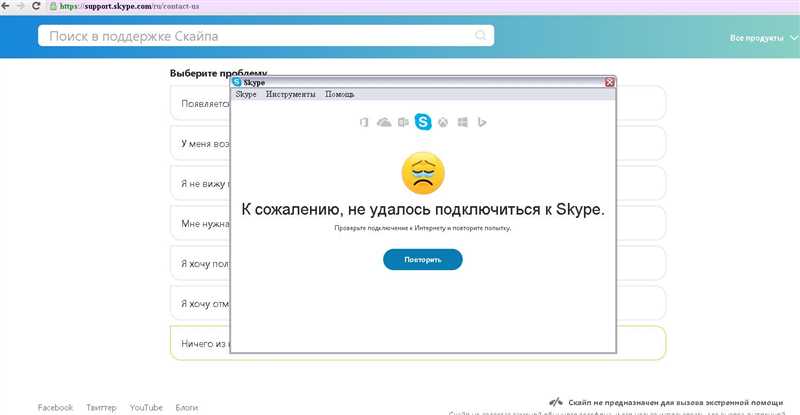Viewport: 800px width, 415px height.
Task: Focus the Поиск в поддержке Скайпа field
Action: [266, 36]
